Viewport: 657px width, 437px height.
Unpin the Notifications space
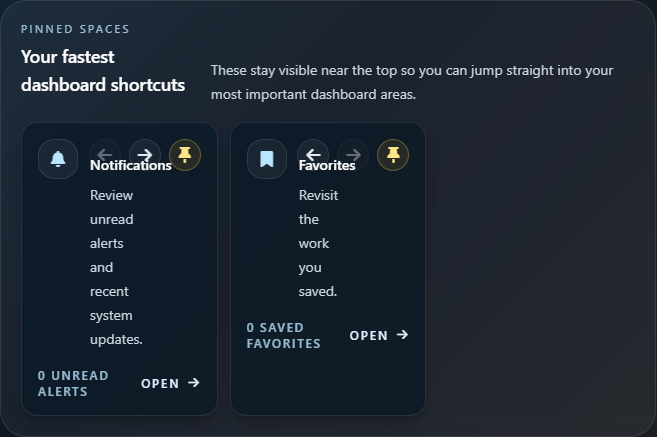tap(184, 154)
